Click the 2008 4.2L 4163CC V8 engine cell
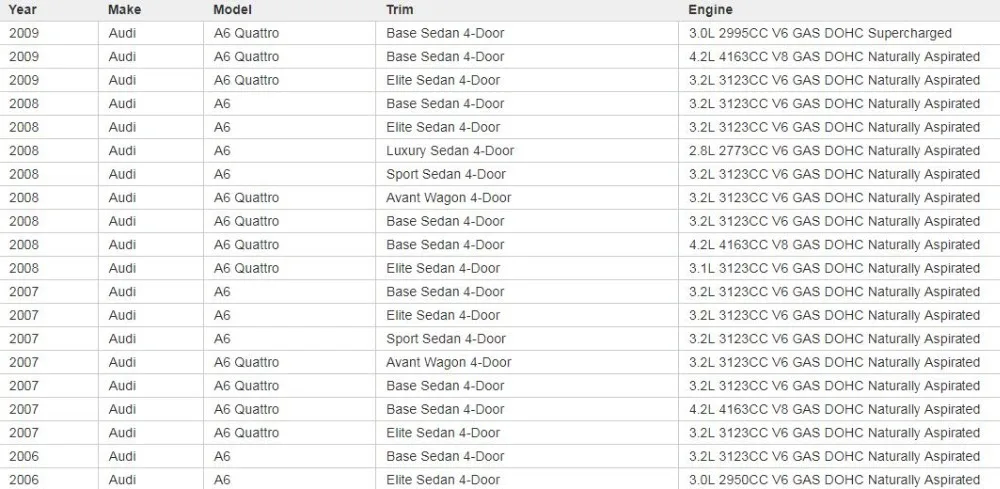 tap(839, 245)
